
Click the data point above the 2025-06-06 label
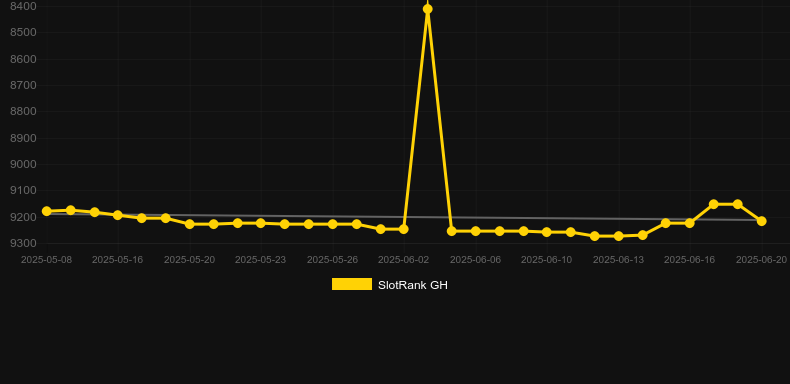coord(476,231)
